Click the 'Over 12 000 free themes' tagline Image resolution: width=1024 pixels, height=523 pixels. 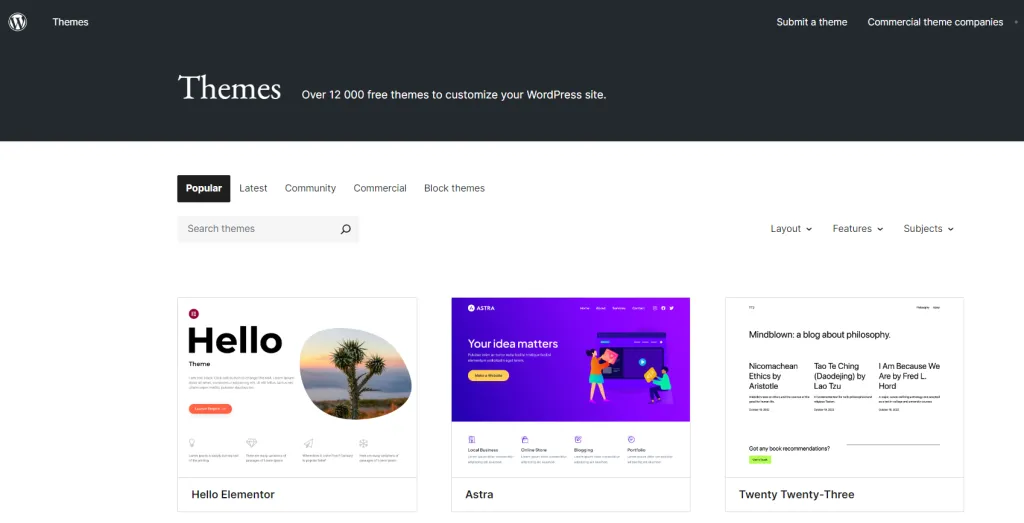click(x=454, y=95)
